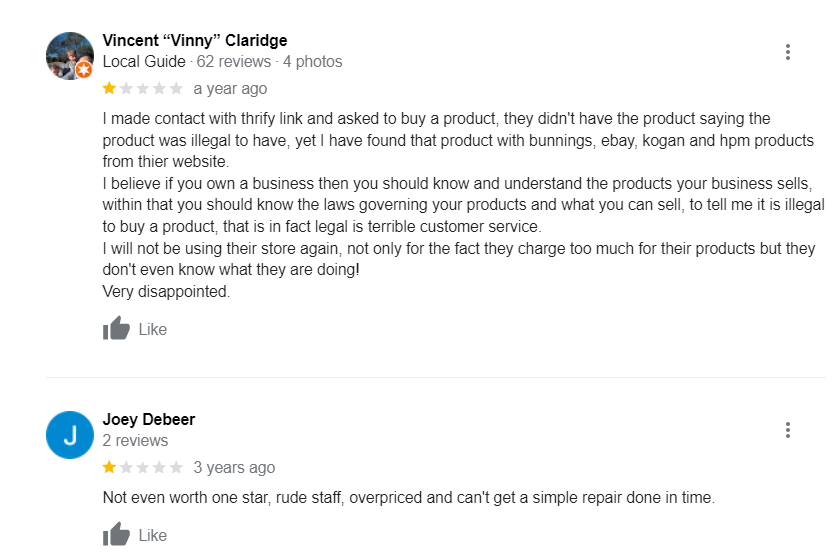
Task: Click Joey's review text about rude staff
Action: [x=409, y=497]
